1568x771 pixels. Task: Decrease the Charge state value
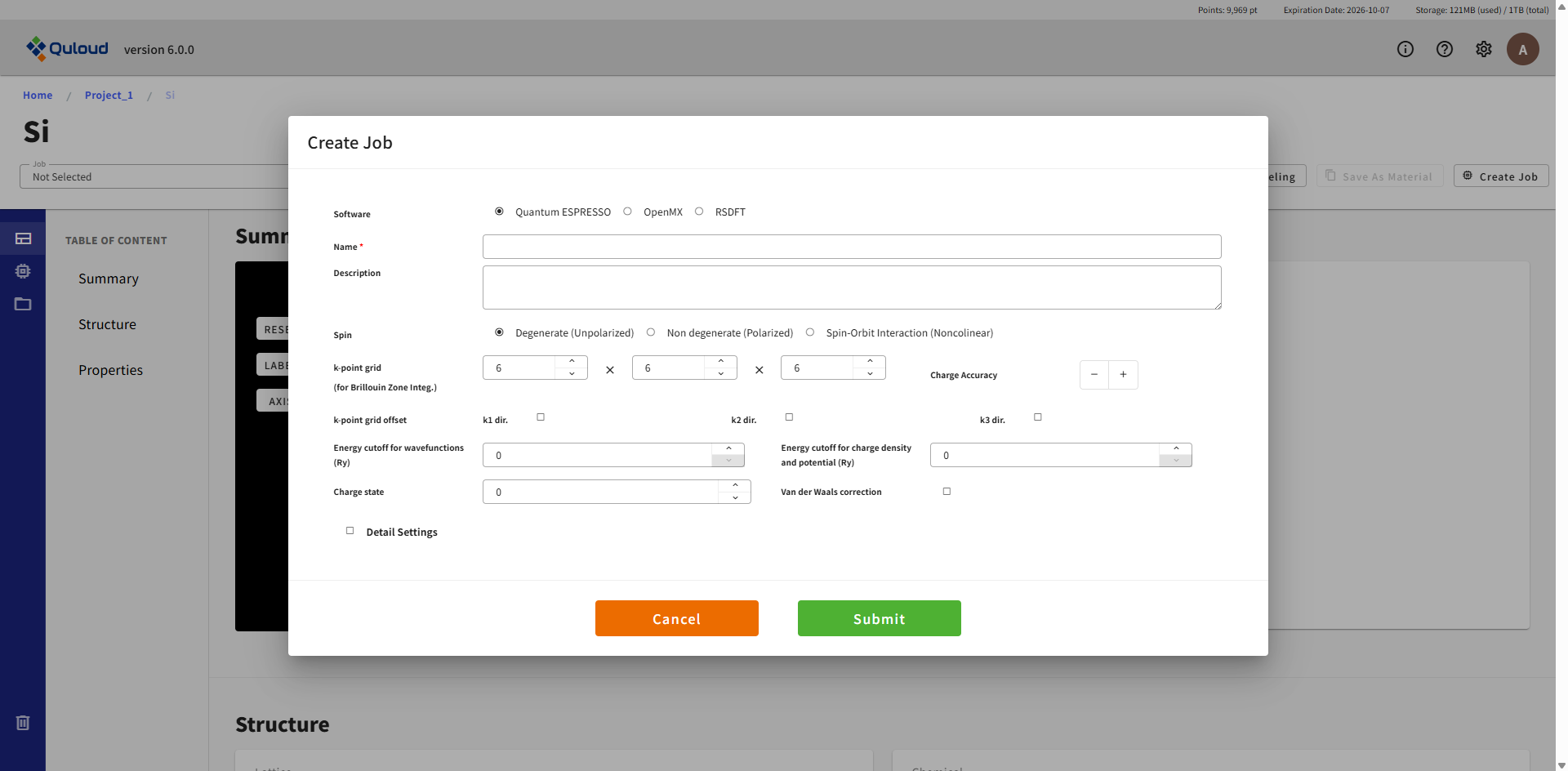(735, 497)
